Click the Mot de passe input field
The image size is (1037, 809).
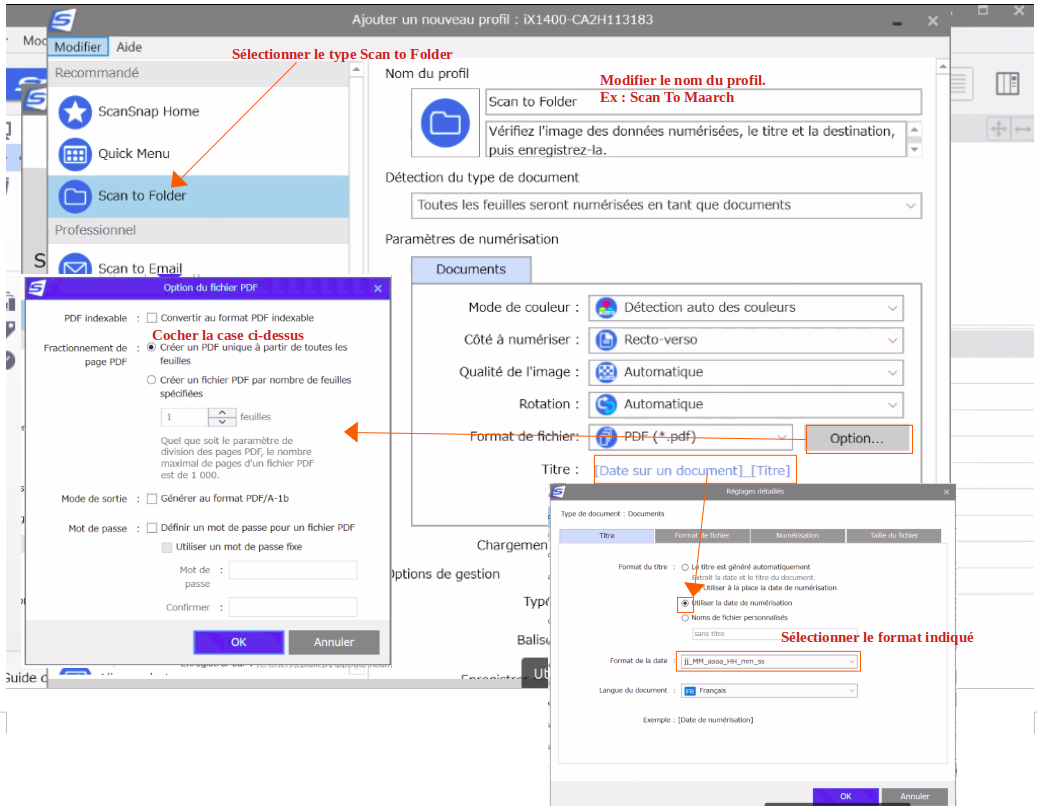click(x=293, y=570)
